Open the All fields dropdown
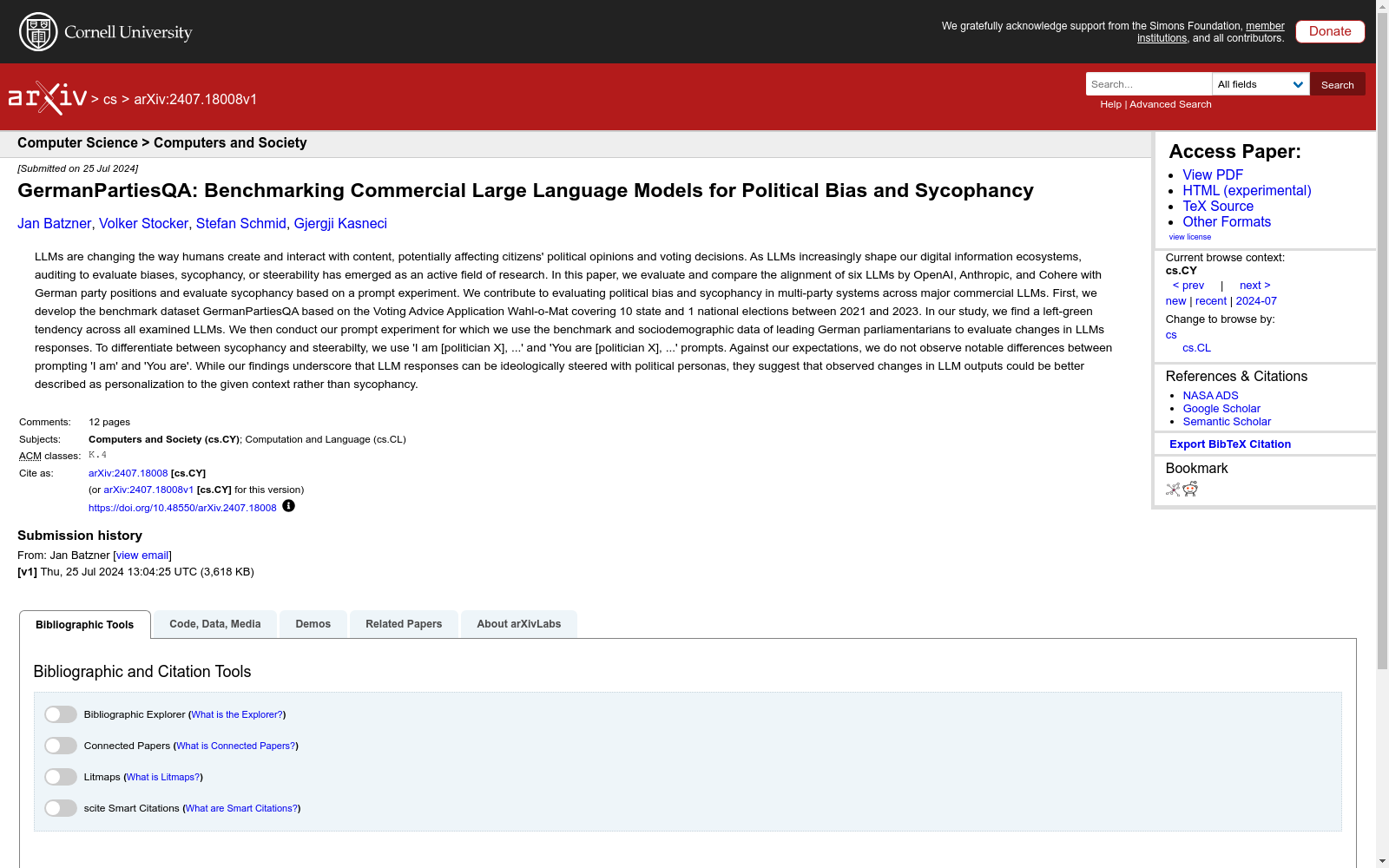This screenshot has height=868, width=1389. pyautogui.click(x=1261, y=84)
